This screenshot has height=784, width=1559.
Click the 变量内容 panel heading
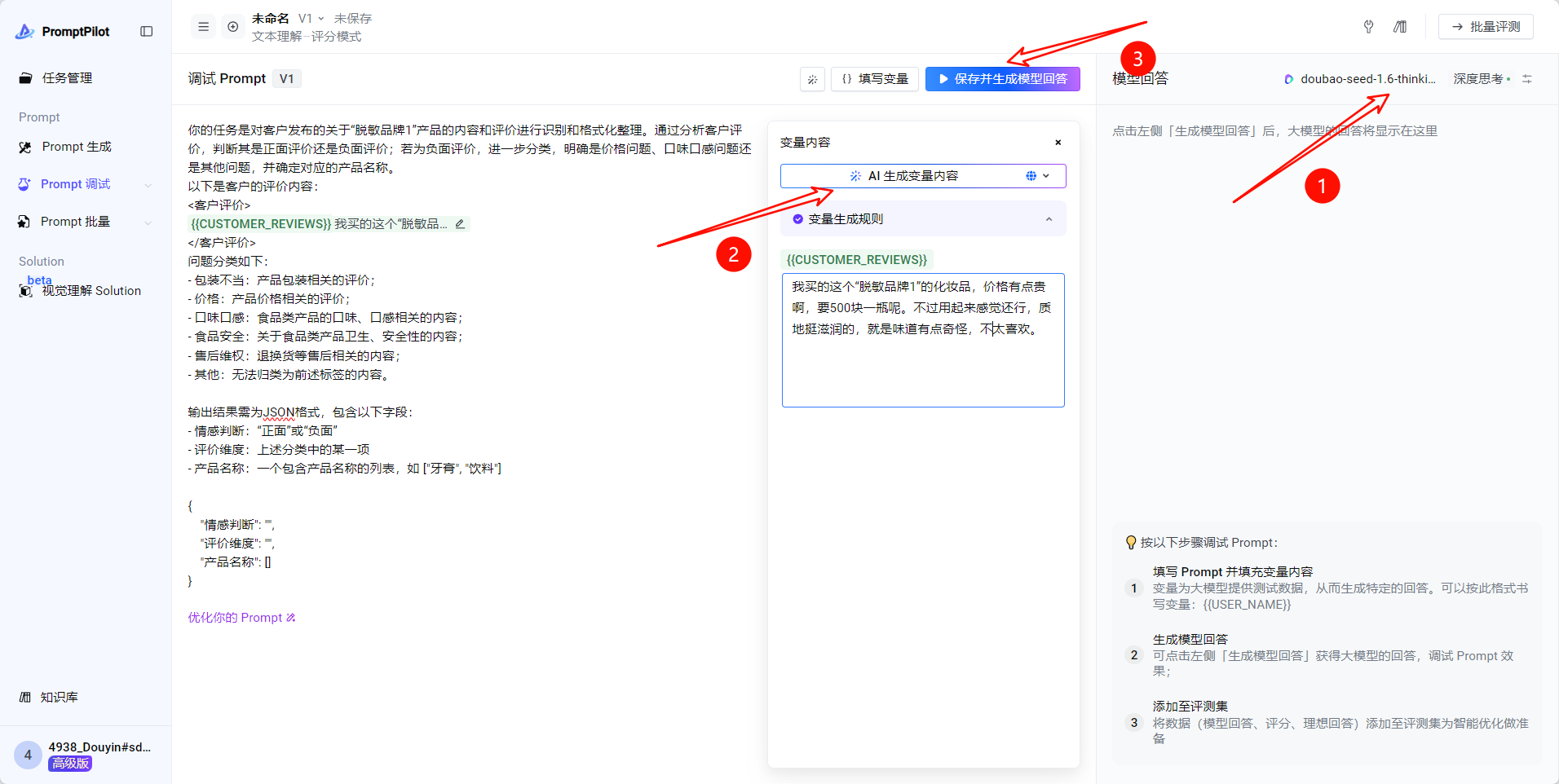click(x=806, y=143)
